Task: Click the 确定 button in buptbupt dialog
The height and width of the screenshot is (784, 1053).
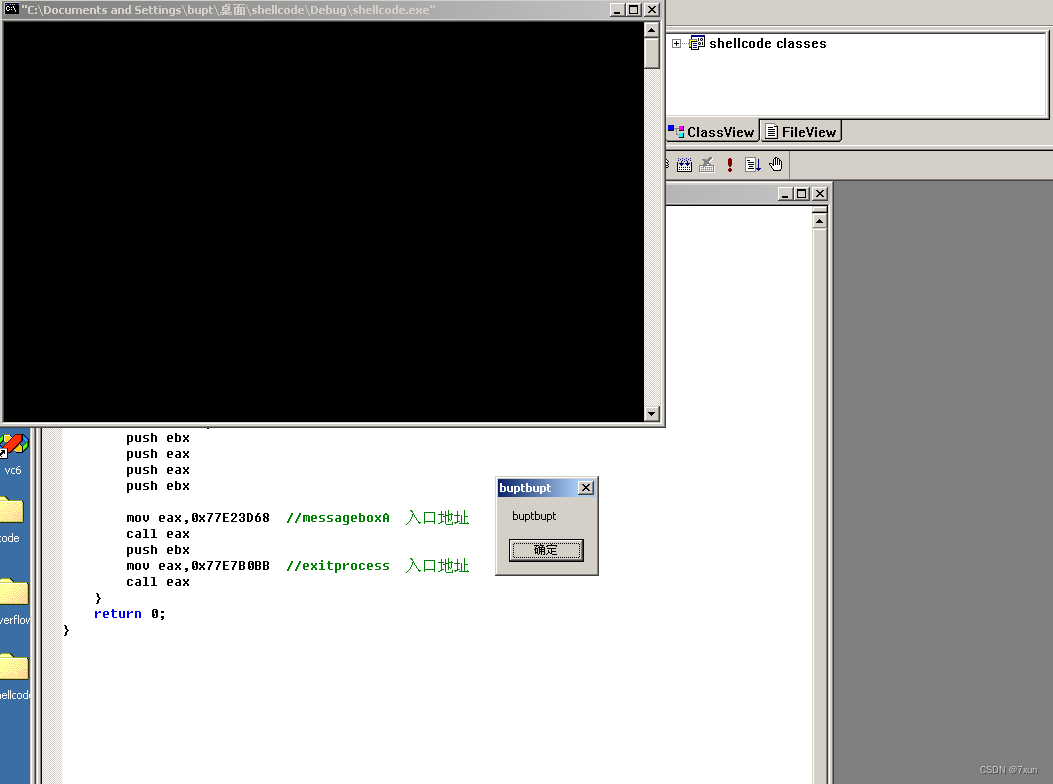Action: [x=546, y=550]
